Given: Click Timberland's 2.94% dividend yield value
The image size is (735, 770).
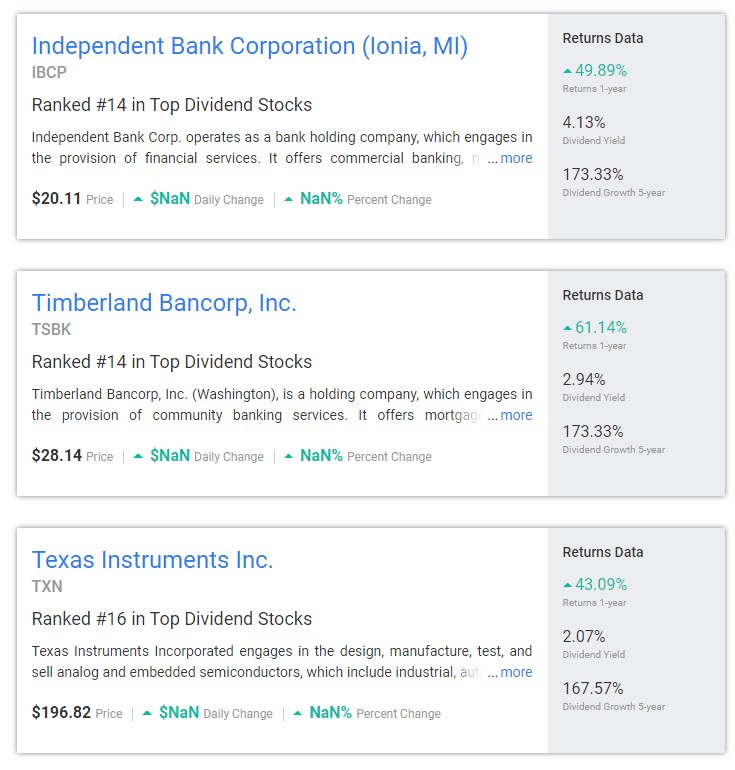Looking at the screenshot, I should (584, 379).
